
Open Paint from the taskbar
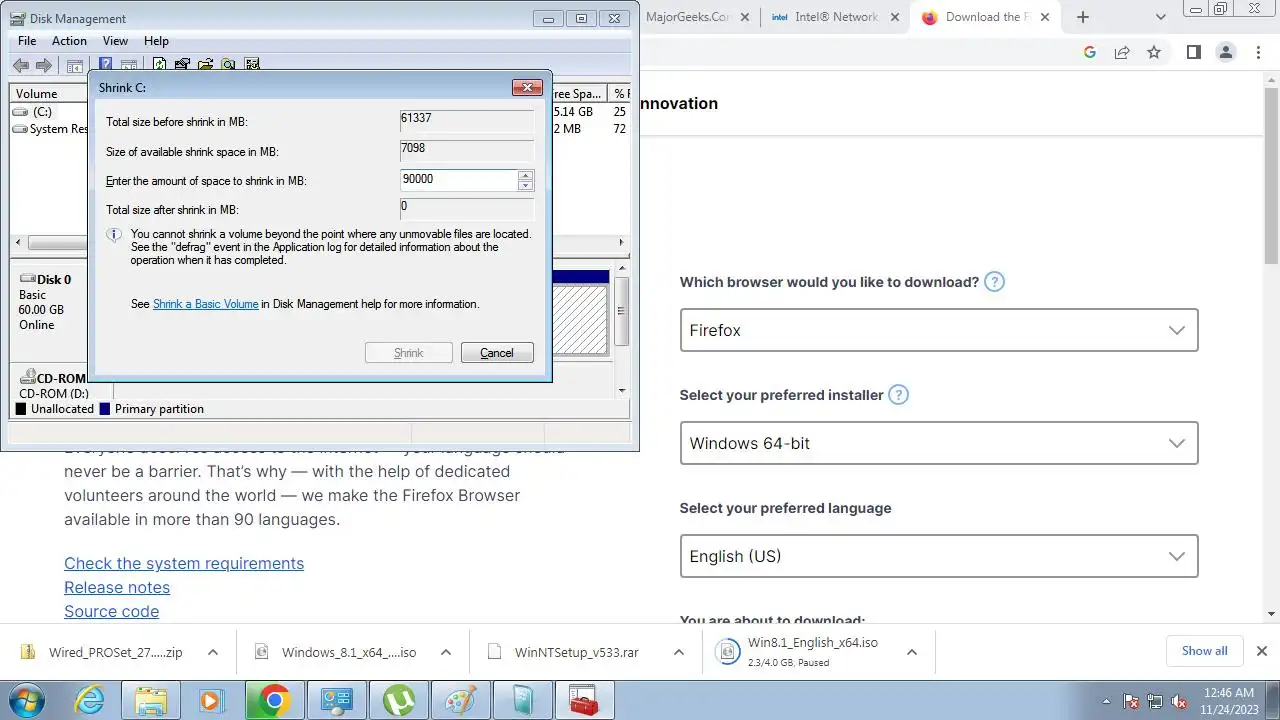[460, 700]
